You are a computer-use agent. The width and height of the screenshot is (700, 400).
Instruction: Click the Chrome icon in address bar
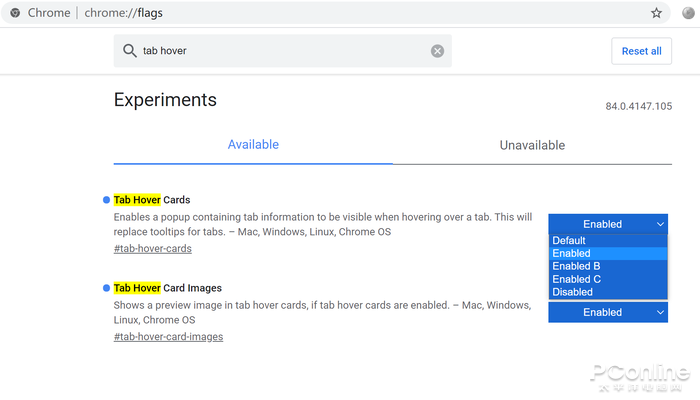(15, 13)
